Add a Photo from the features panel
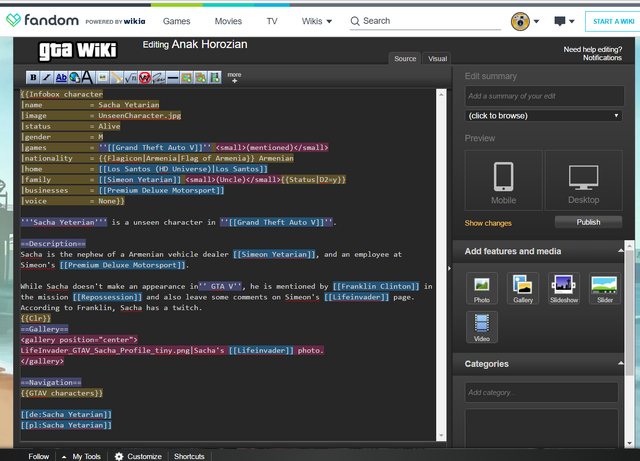 pos(482,288)
